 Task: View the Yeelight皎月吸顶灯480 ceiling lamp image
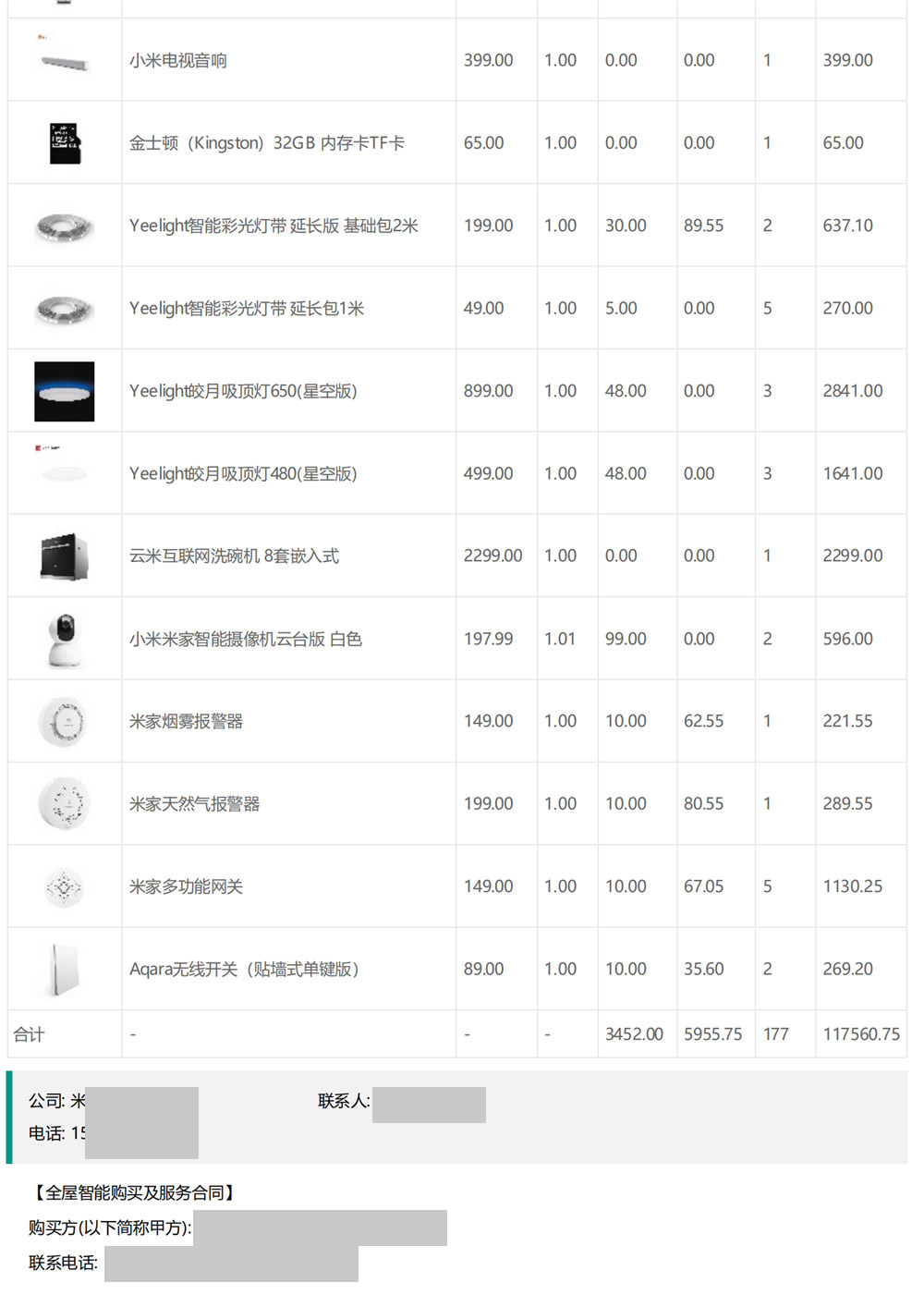click(65, 473)
